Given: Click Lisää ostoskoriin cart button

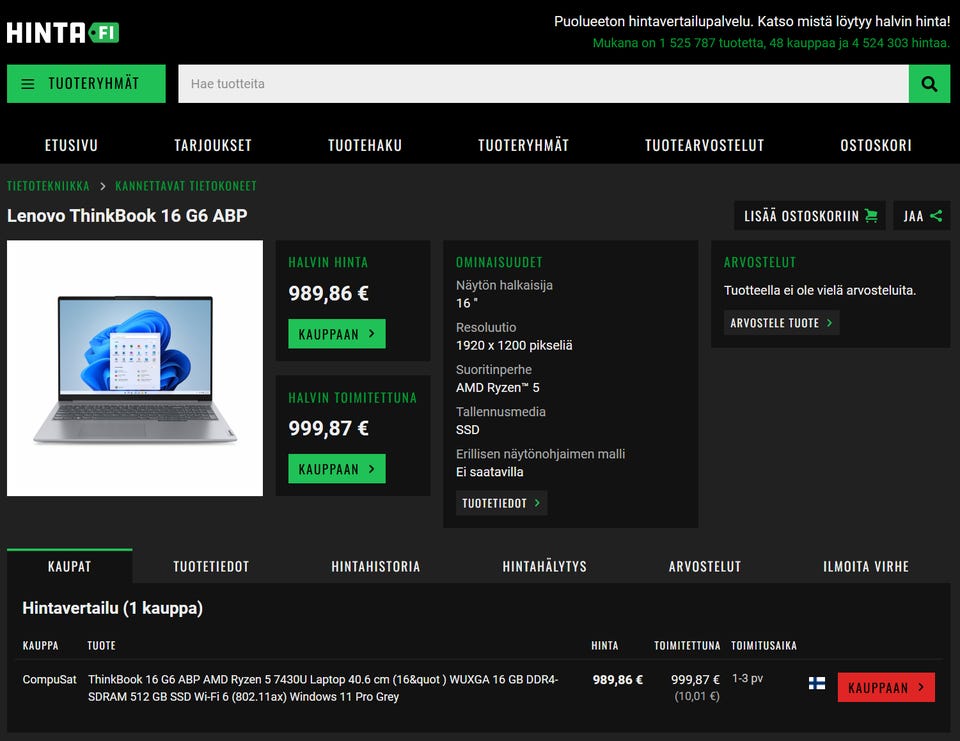Looking at the screenshot, I should click(x=809, y=216).
